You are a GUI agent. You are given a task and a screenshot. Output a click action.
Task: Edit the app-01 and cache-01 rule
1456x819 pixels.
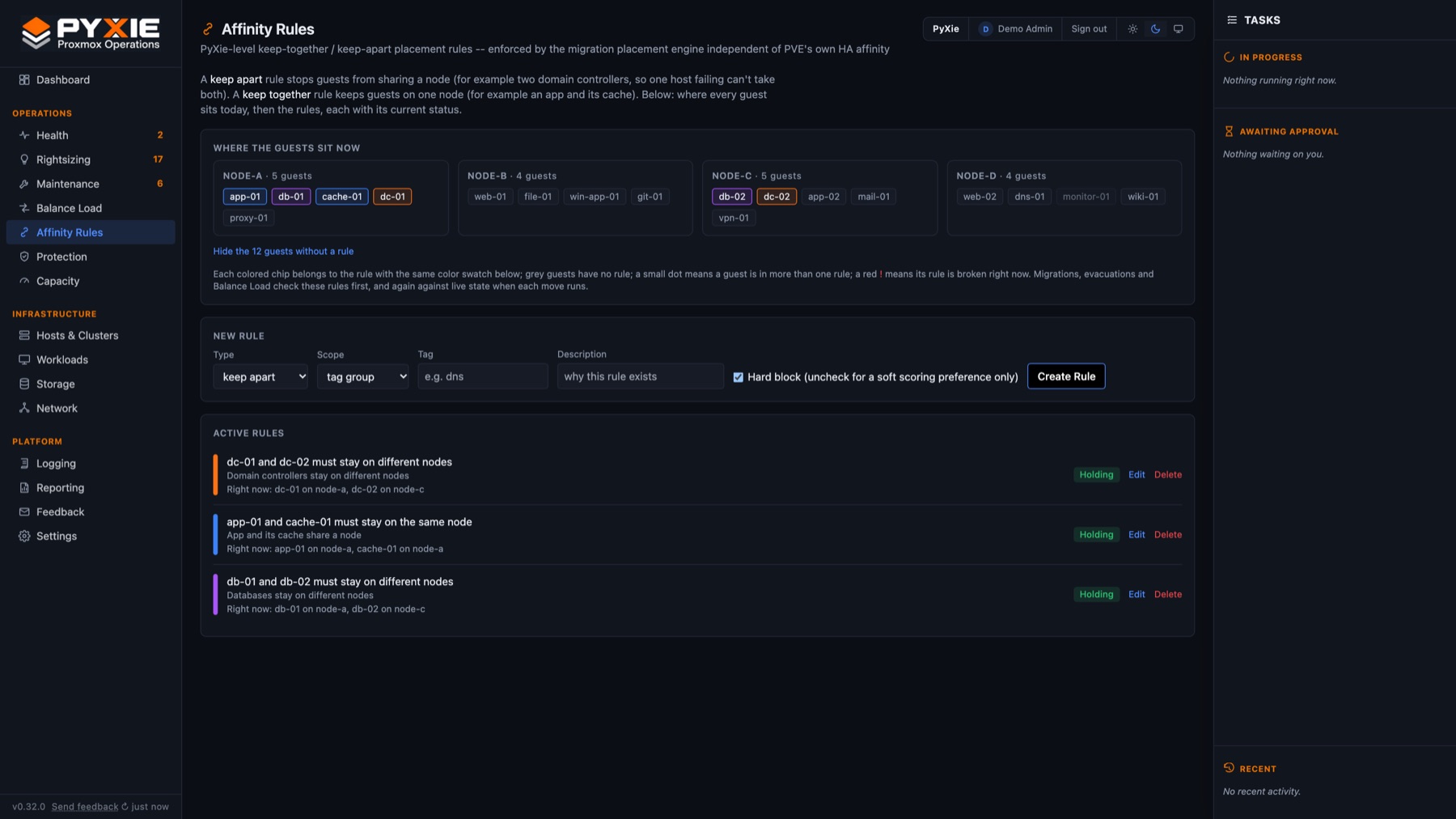click(x=1136, y=535)
